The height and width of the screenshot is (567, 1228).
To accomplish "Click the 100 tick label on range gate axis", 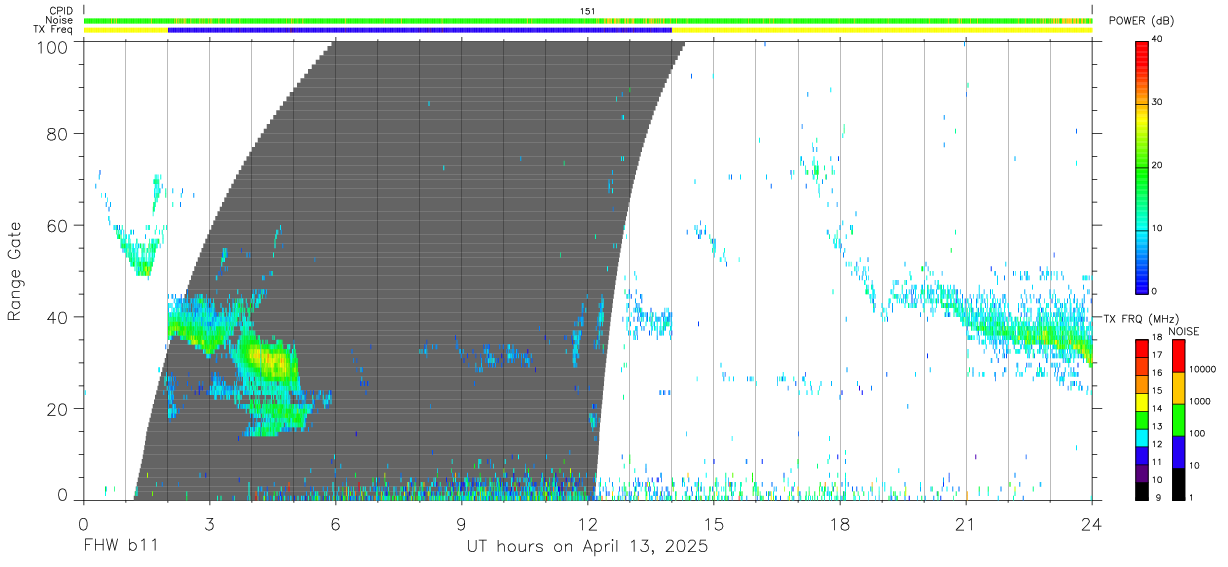I will 54,46.
